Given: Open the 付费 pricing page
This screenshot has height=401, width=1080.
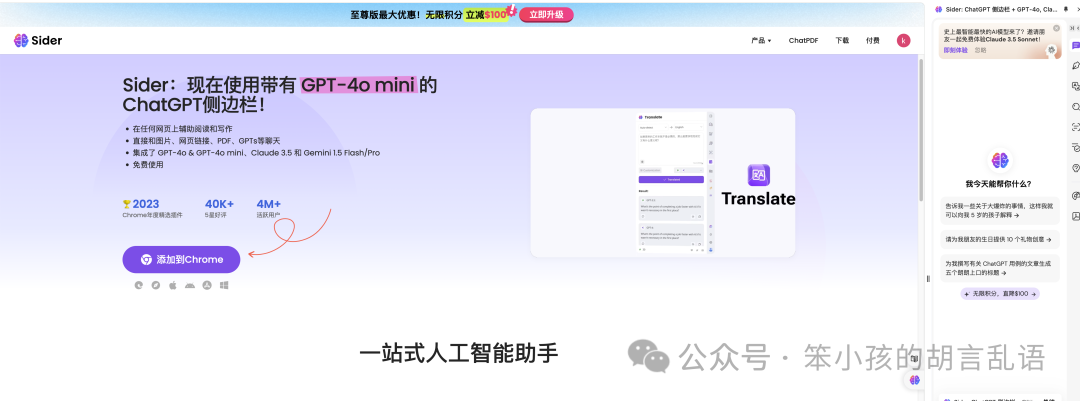Looking at the screenshot, I should (873, 41).
